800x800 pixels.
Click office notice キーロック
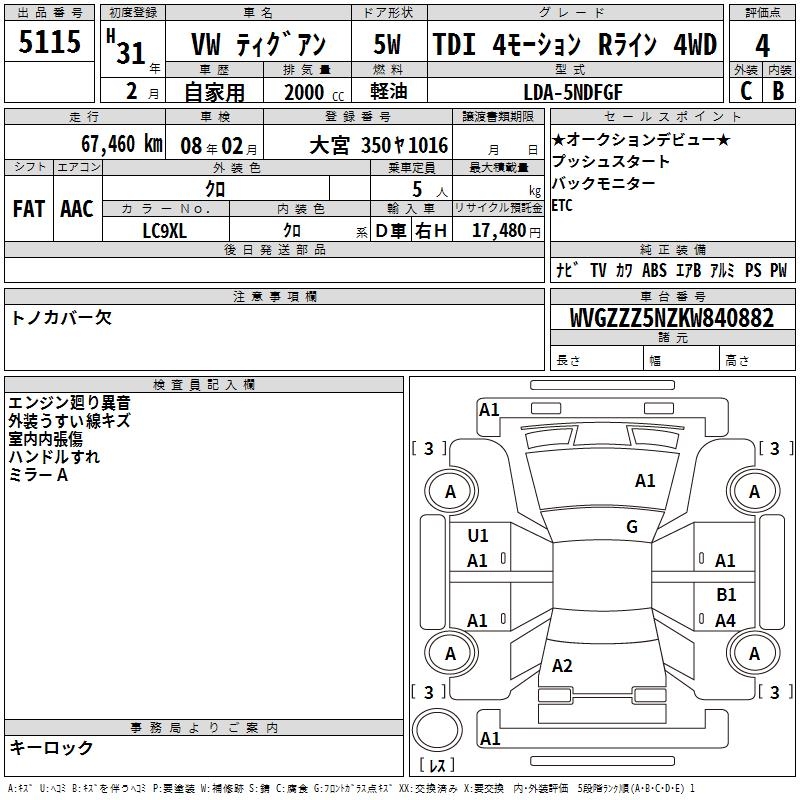click(51, 748)
